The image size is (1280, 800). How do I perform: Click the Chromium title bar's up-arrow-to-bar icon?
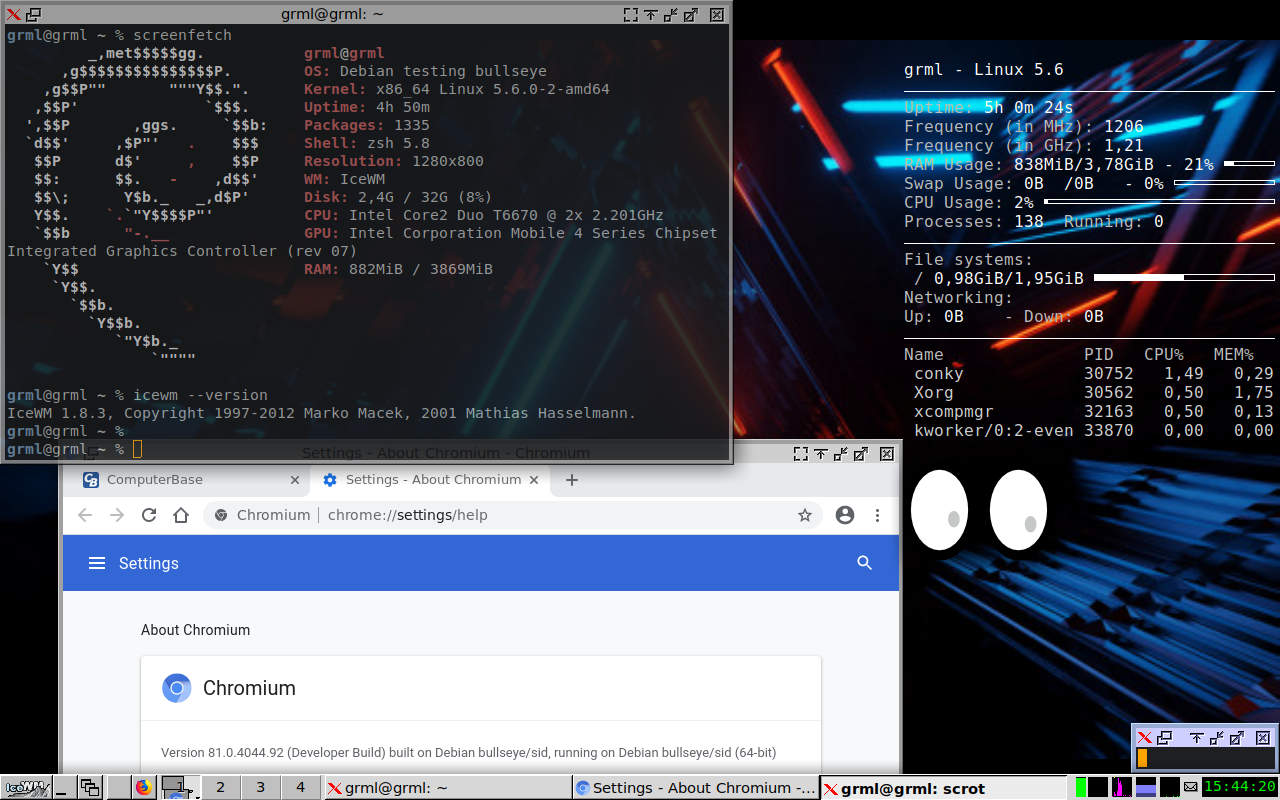(821, 454)
